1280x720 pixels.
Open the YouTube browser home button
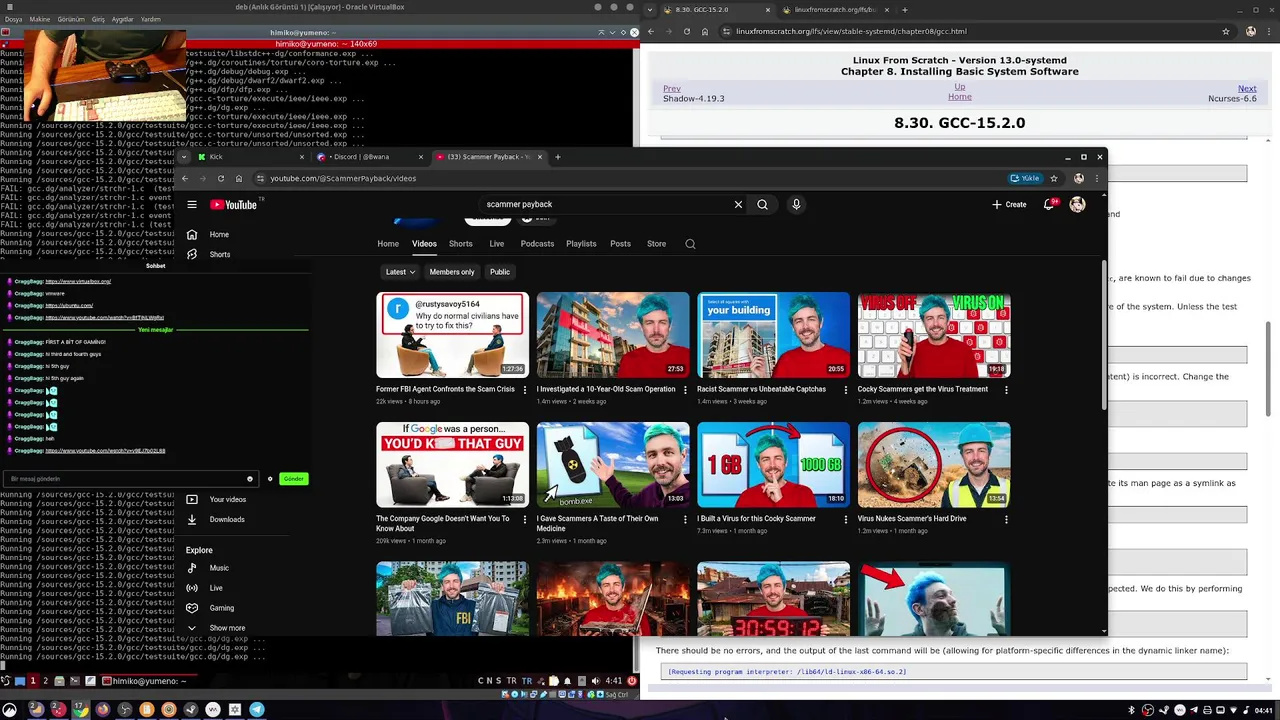(x=239, y=178)
